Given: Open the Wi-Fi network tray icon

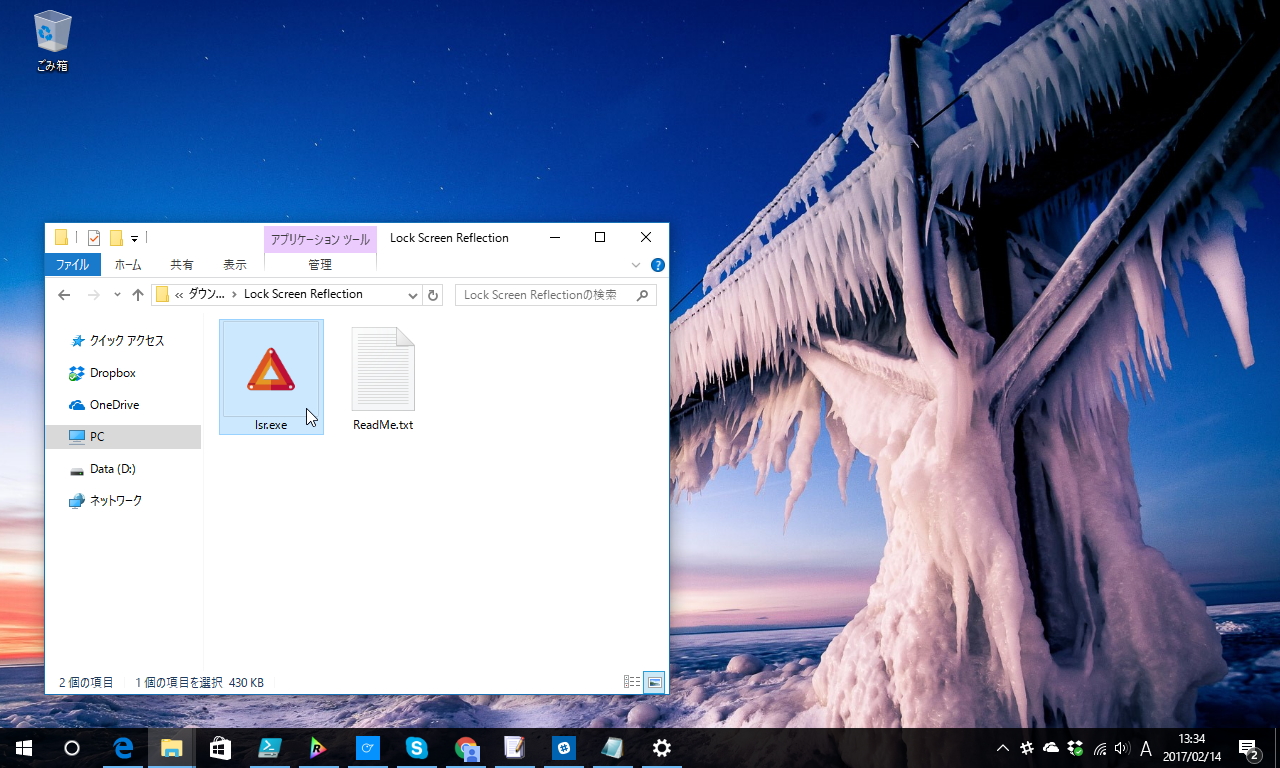Looking at the screenshot, I should pyautogui.click(x=1100, y=748).
